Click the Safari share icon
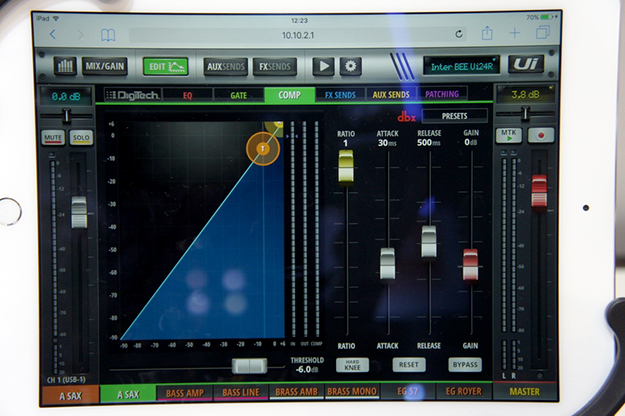 [487, 34]
